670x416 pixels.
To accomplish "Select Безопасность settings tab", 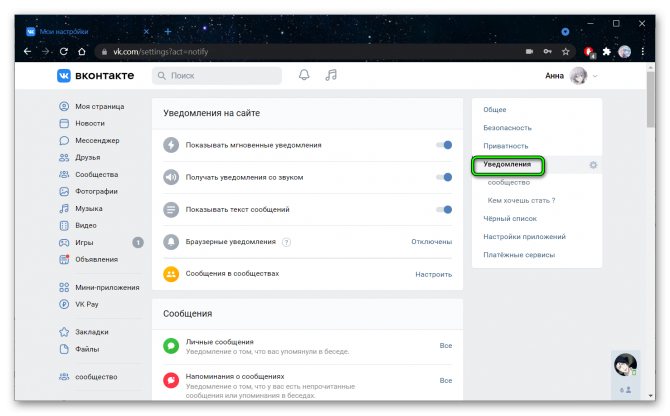I will 507,128.
